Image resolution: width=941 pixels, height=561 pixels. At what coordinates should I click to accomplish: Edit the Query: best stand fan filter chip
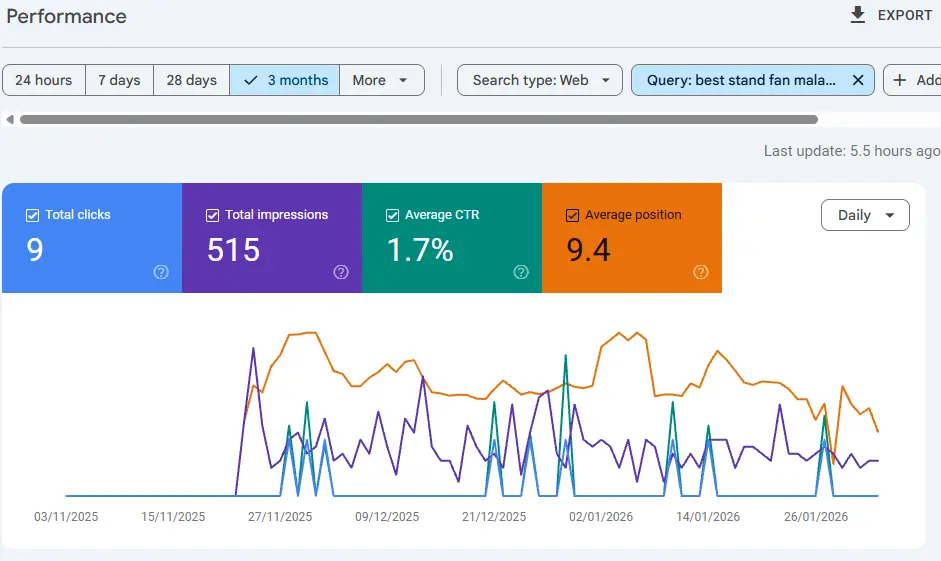coord(740,80)
